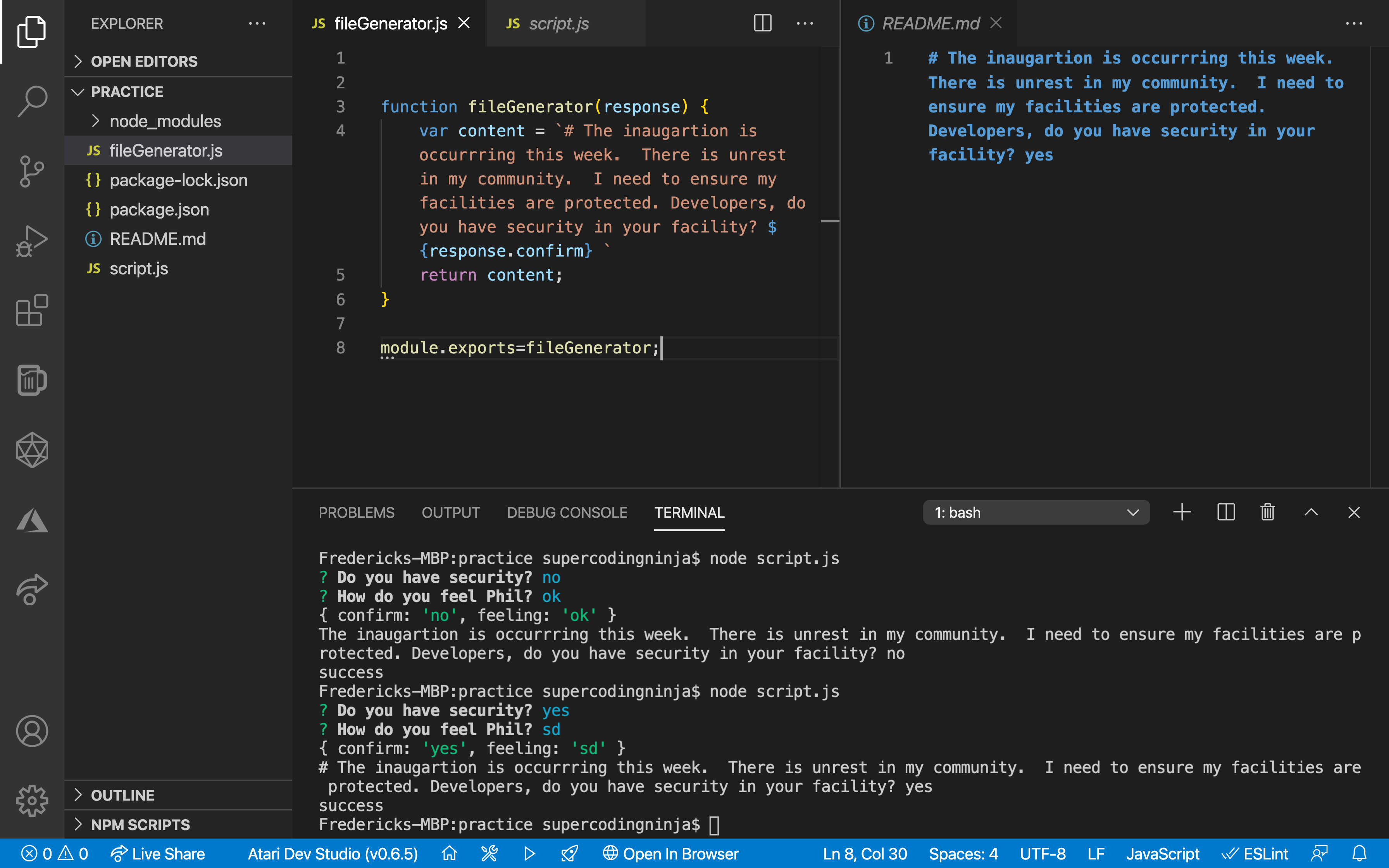Viewport: 1389px width, 868px height.
Task: Open fileGenerator.js in the Explorer tree
Action: [x=178, y=150]
